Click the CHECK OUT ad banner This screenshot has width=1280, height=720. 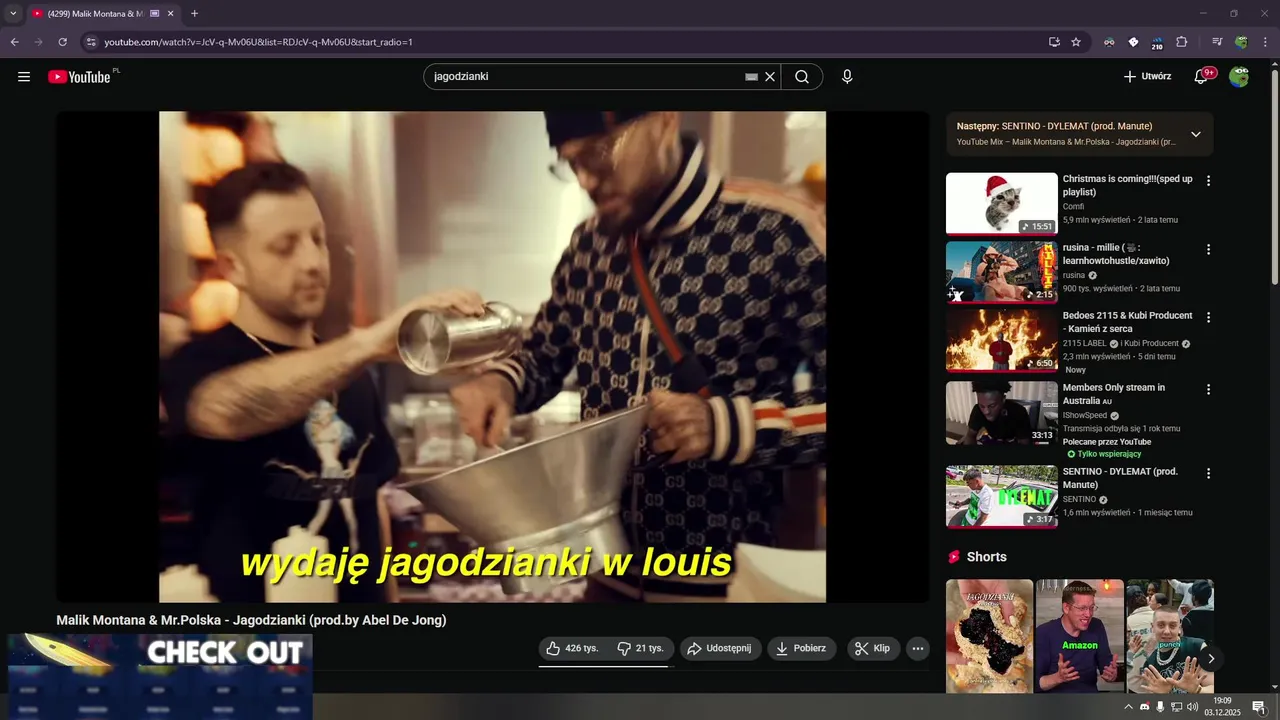click(160, 676)
